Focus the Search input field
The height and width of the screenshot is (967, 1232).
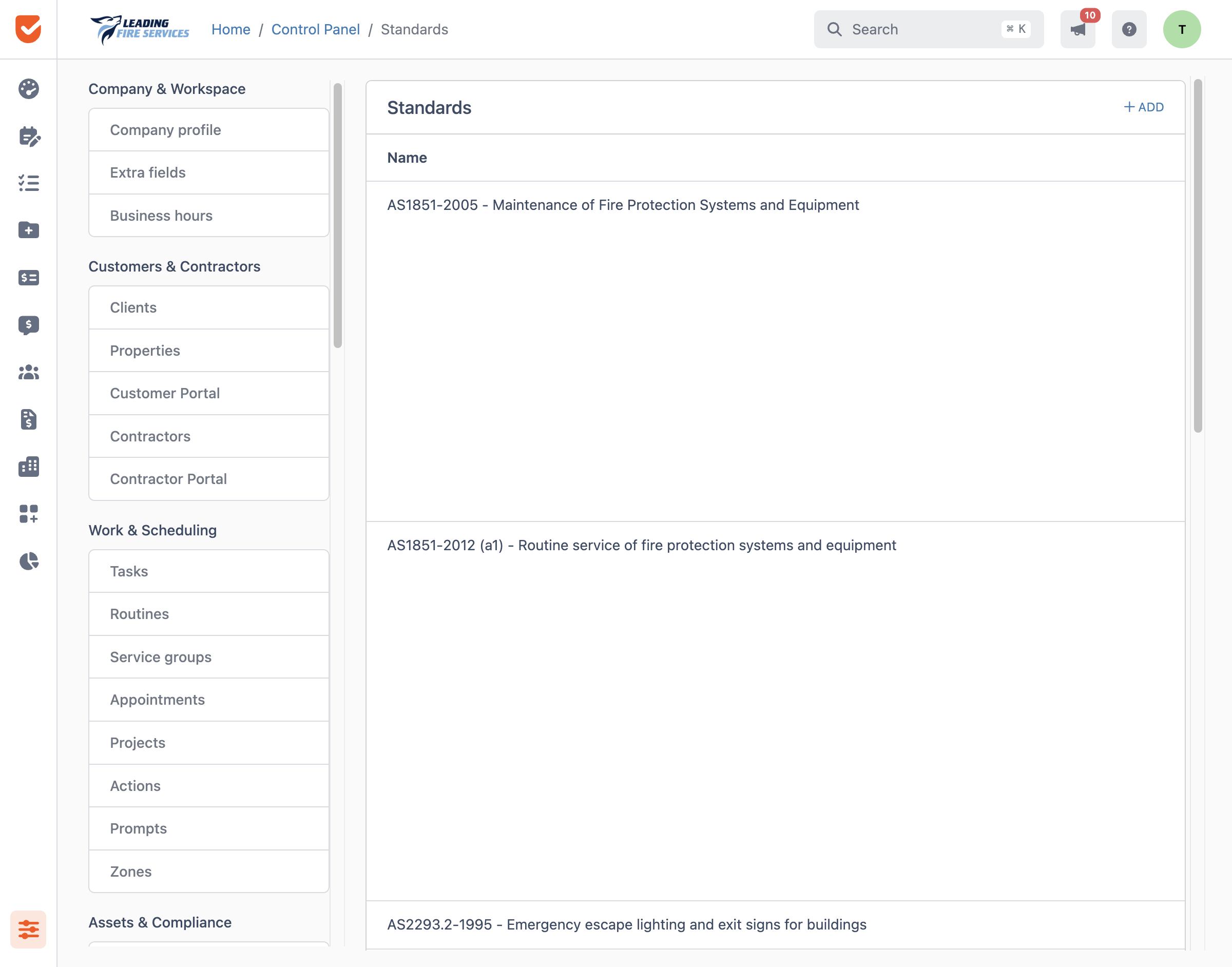[929, 29]
